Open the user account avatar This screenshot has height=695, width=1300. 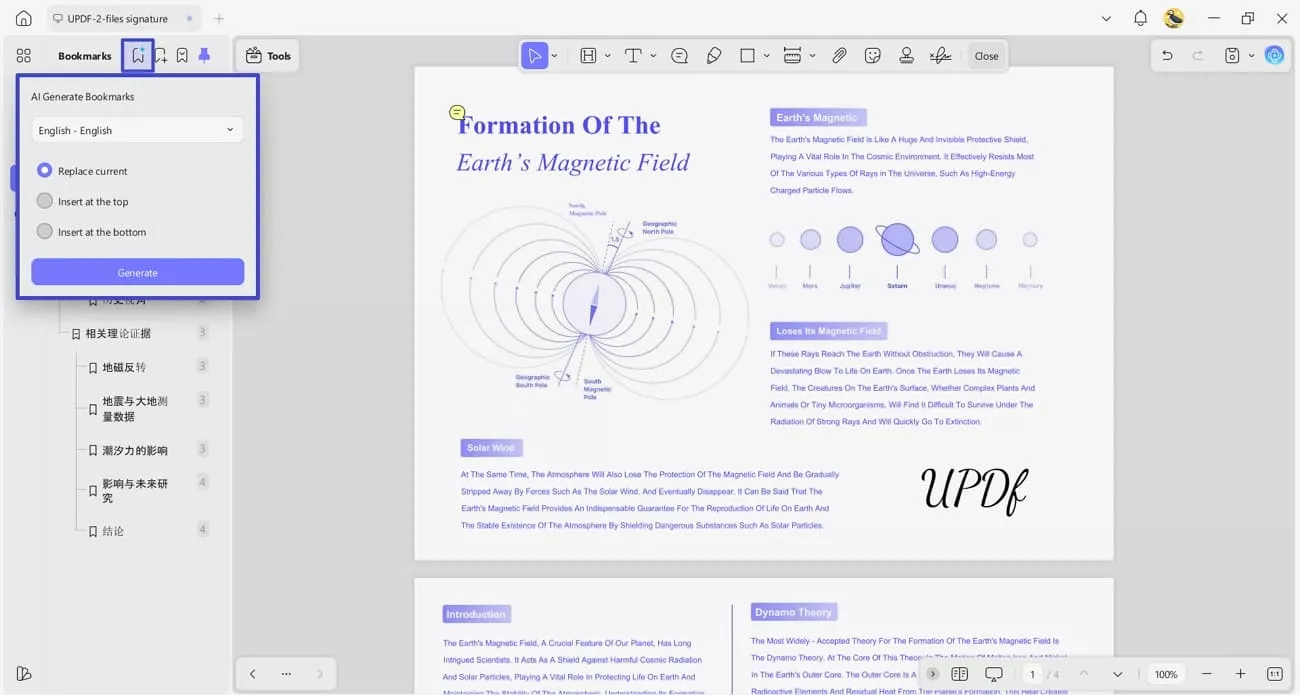pyautogui.click(x=1174, y=18)
